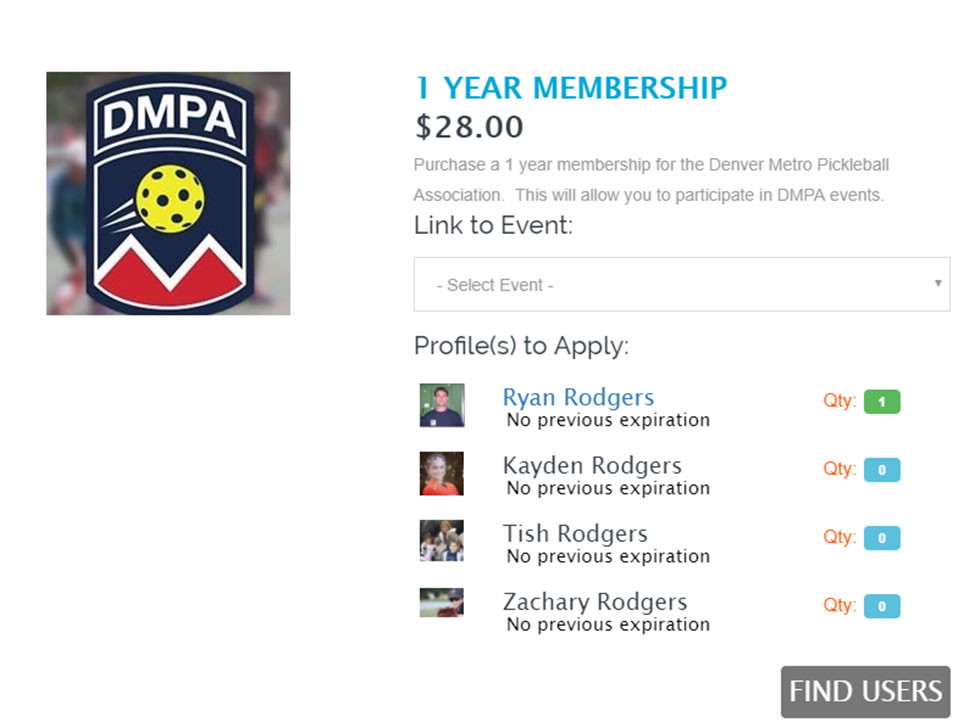975x728 pixels.
Task: Click Tish Rodgers' profile photo
Action: (x=442, y=541)
